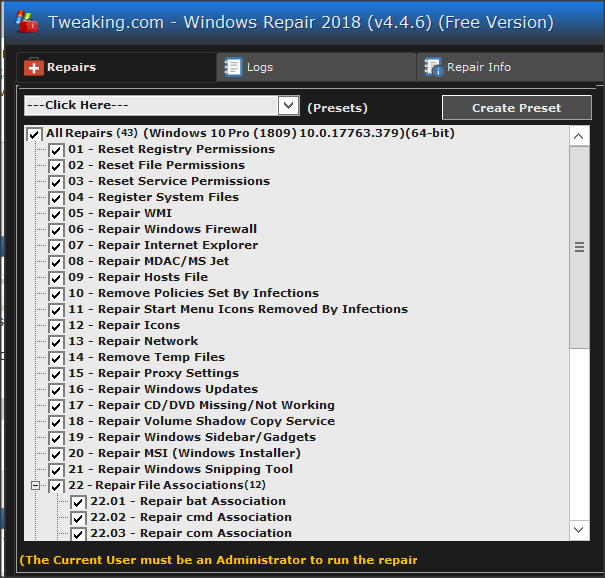Uncheck 07 Repair Internet Explorer
Viewport: 605px width, 578px height.
coord(56,247)
